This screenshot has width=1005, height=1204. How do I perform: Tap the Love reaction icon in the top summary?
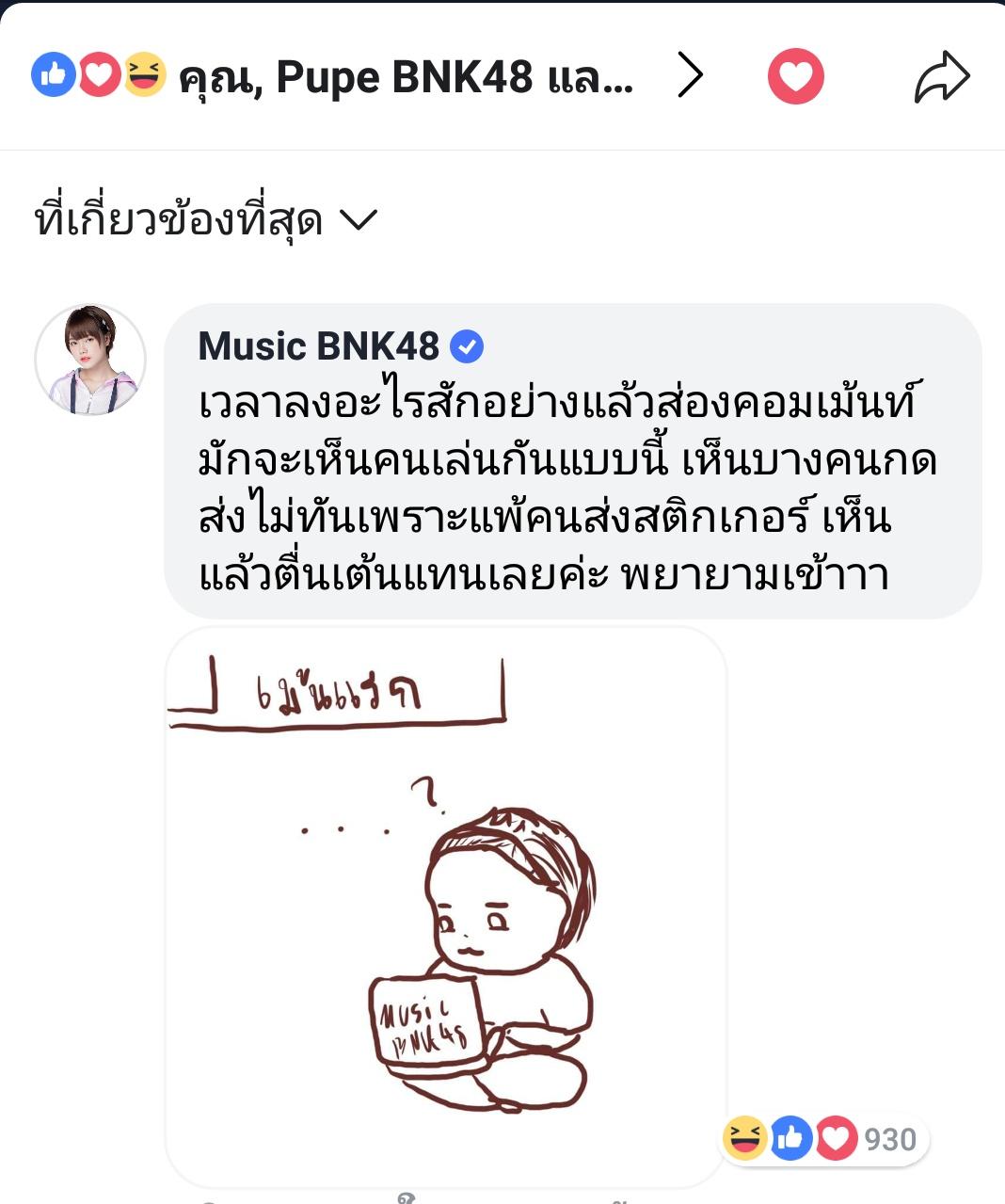coord(99,75)
